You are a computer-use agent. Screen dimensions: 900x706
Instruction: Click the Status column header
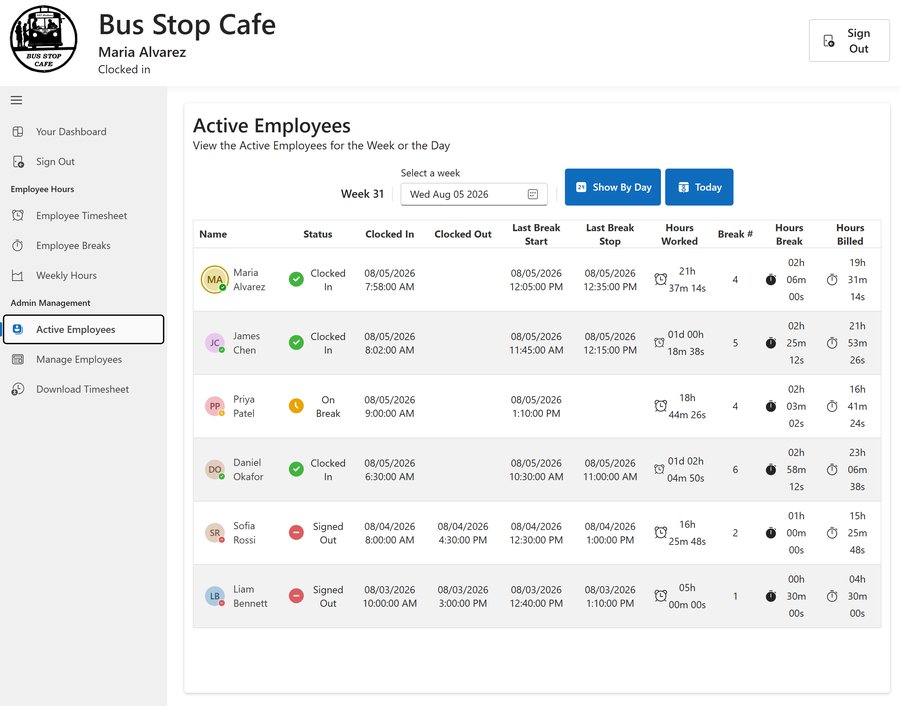point(317,234)
